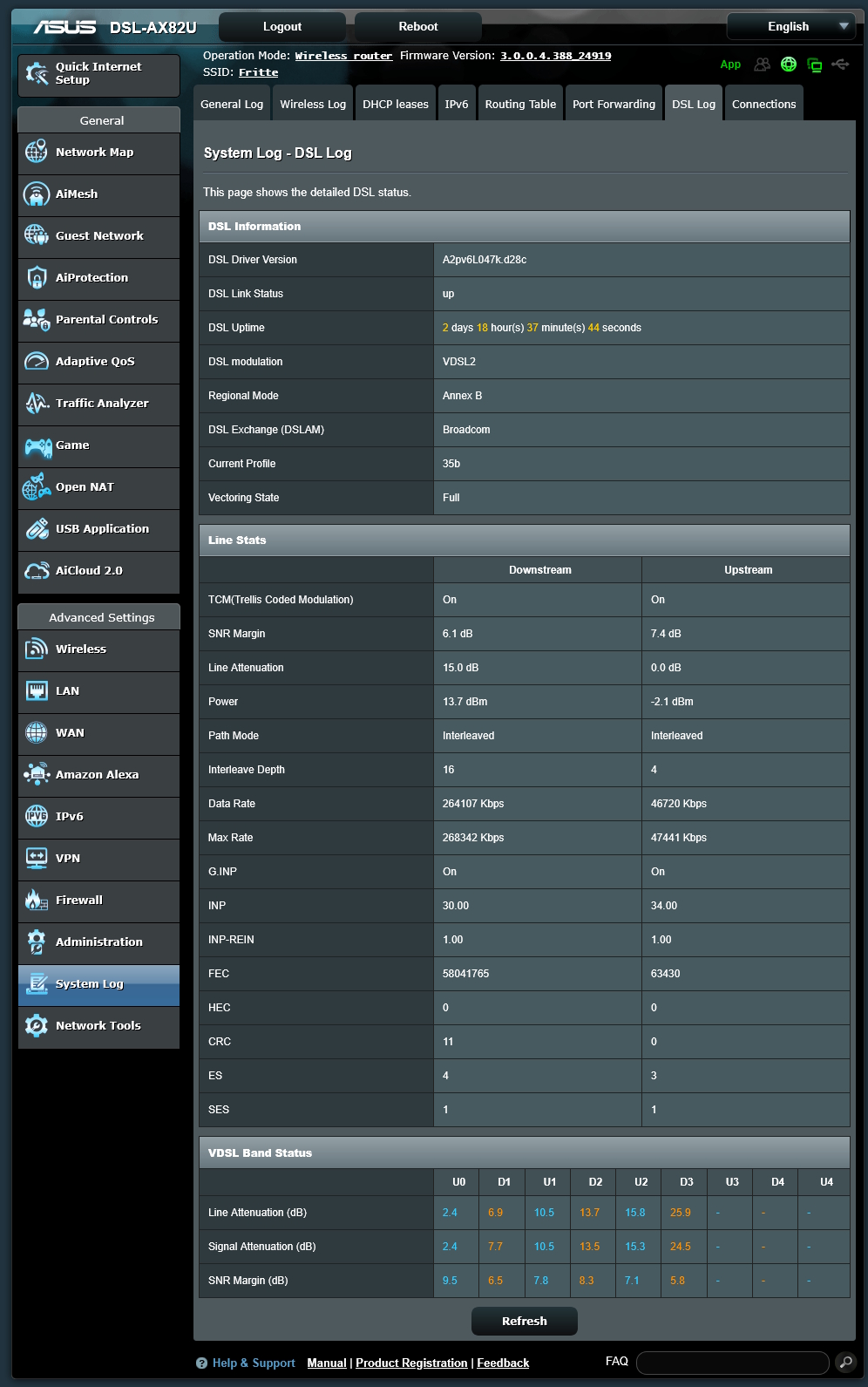Click the D3 Line Attenuation value 25.9
This screenshot has width=868, height=1387.
(x=681, y=1213)
